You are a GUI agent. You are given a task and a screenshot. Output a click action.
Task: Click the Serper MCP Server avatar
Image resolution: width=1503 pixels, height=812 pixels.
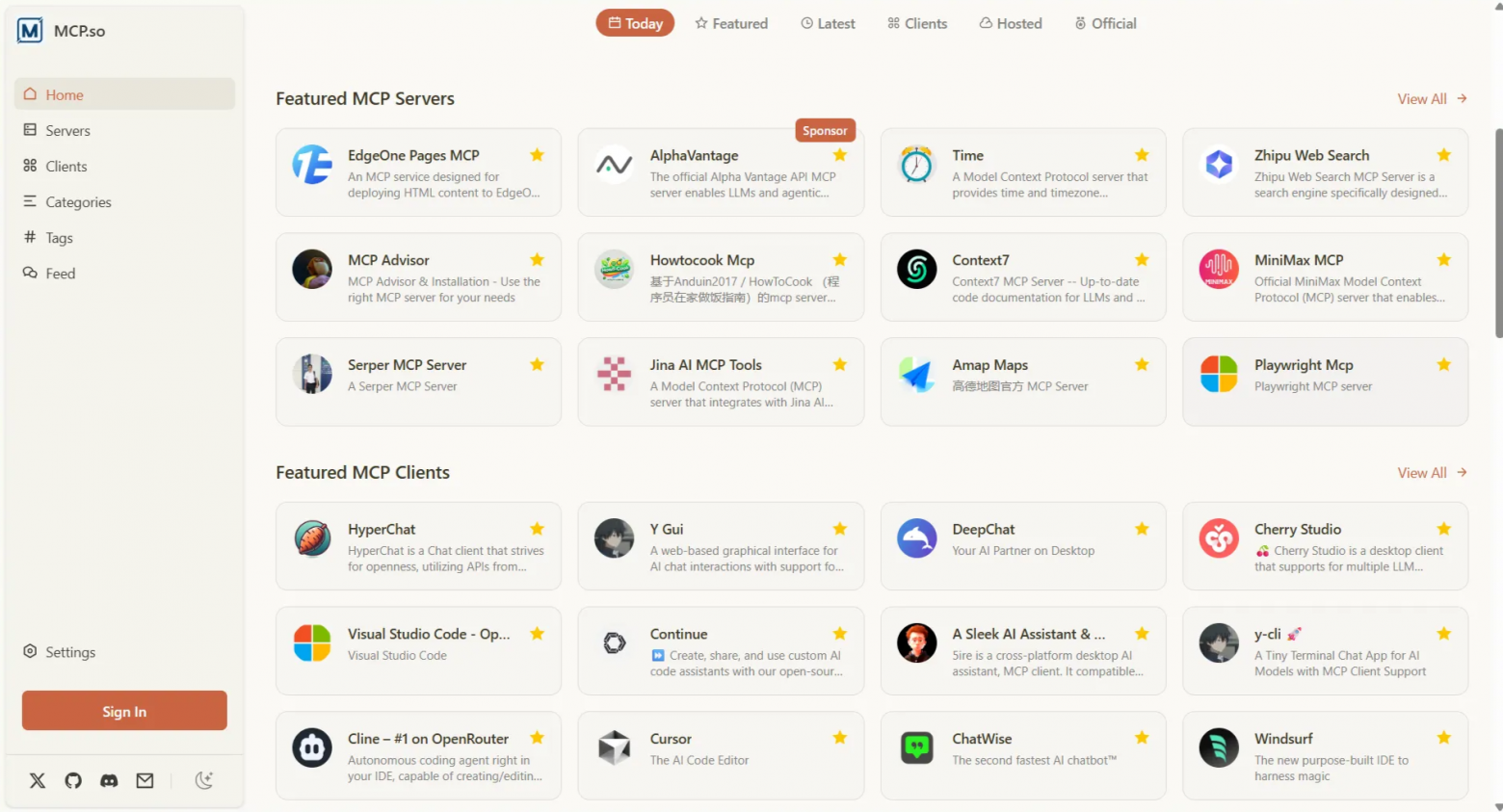(x=312, y=375)
